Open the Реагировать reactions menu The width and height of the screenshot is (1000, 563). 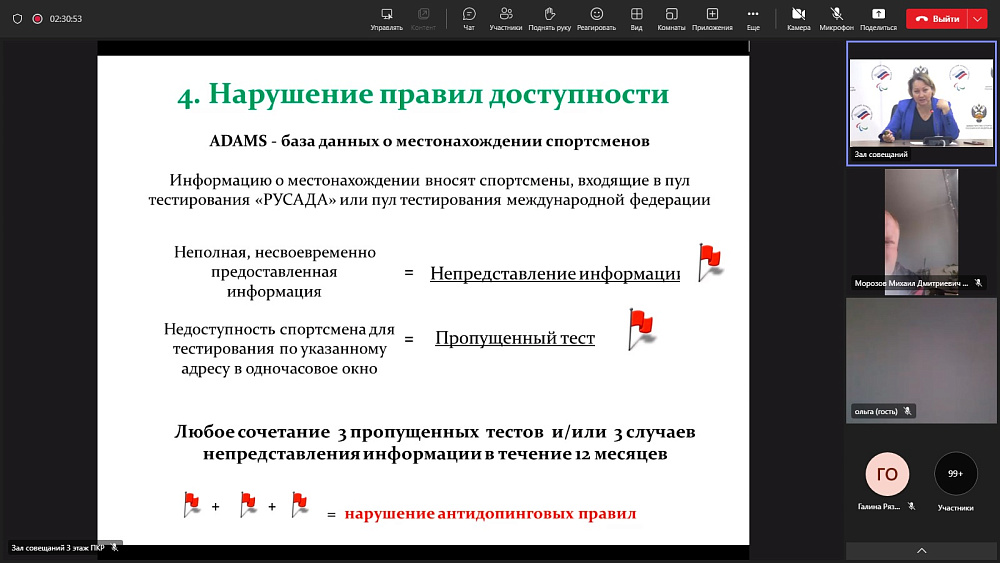coord(596,18)
